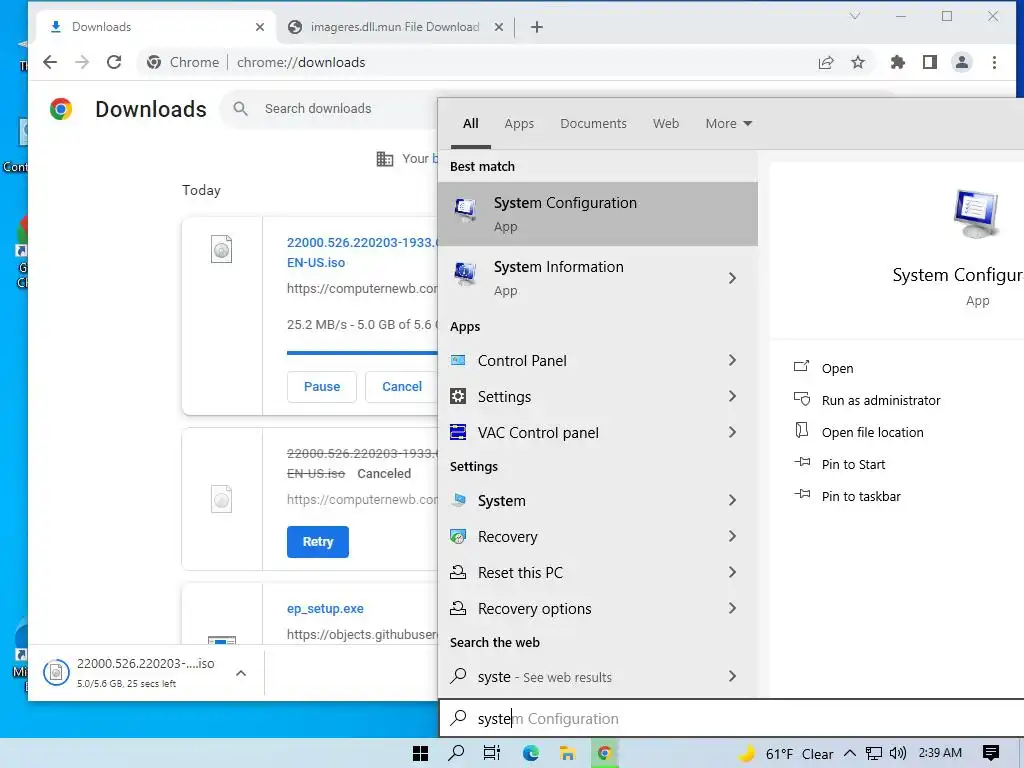1024x768 pixels.
Task: Open the Windows Start button
Action: pos(421,753)
